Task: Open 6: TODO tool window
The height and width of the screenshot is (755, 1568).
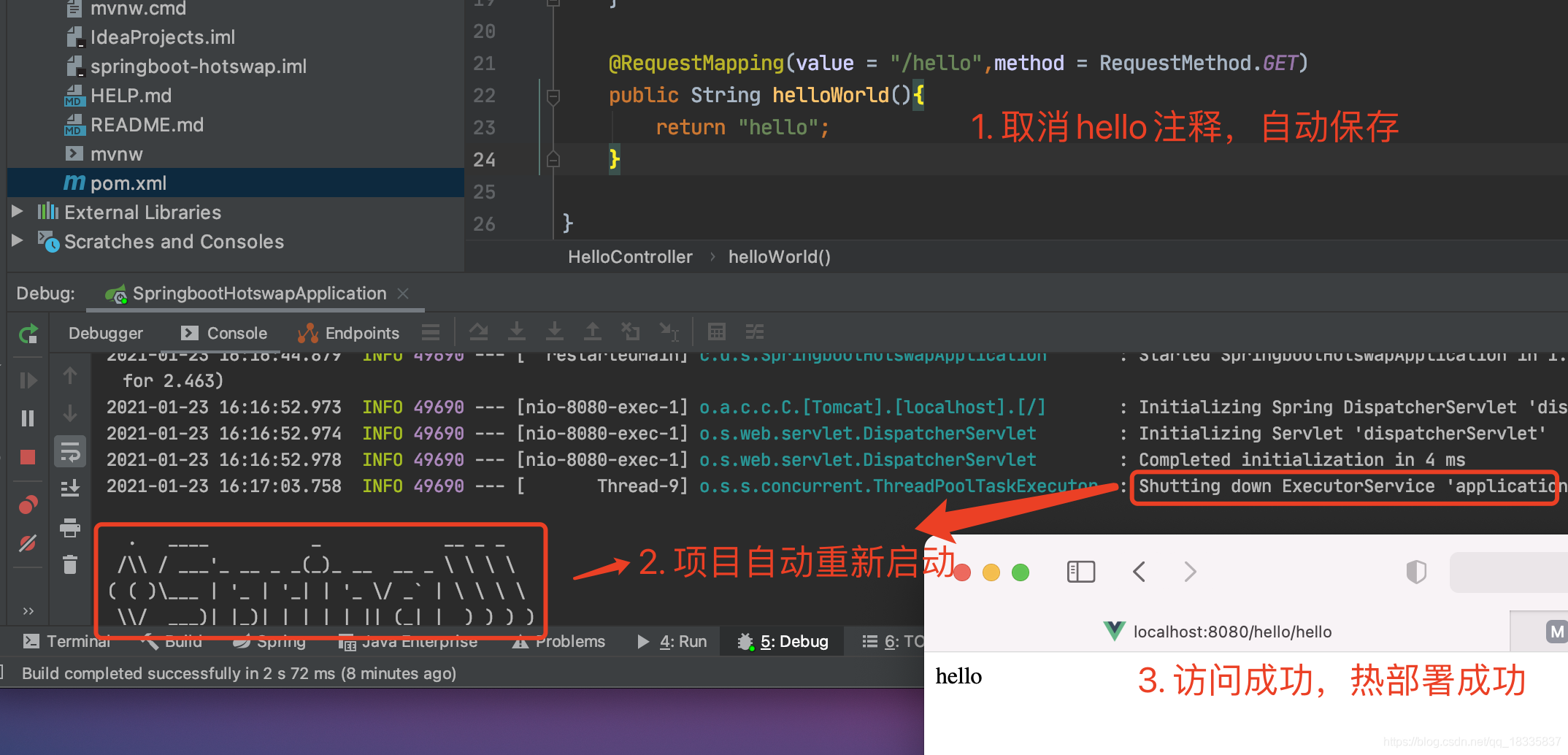Action: 892,641
